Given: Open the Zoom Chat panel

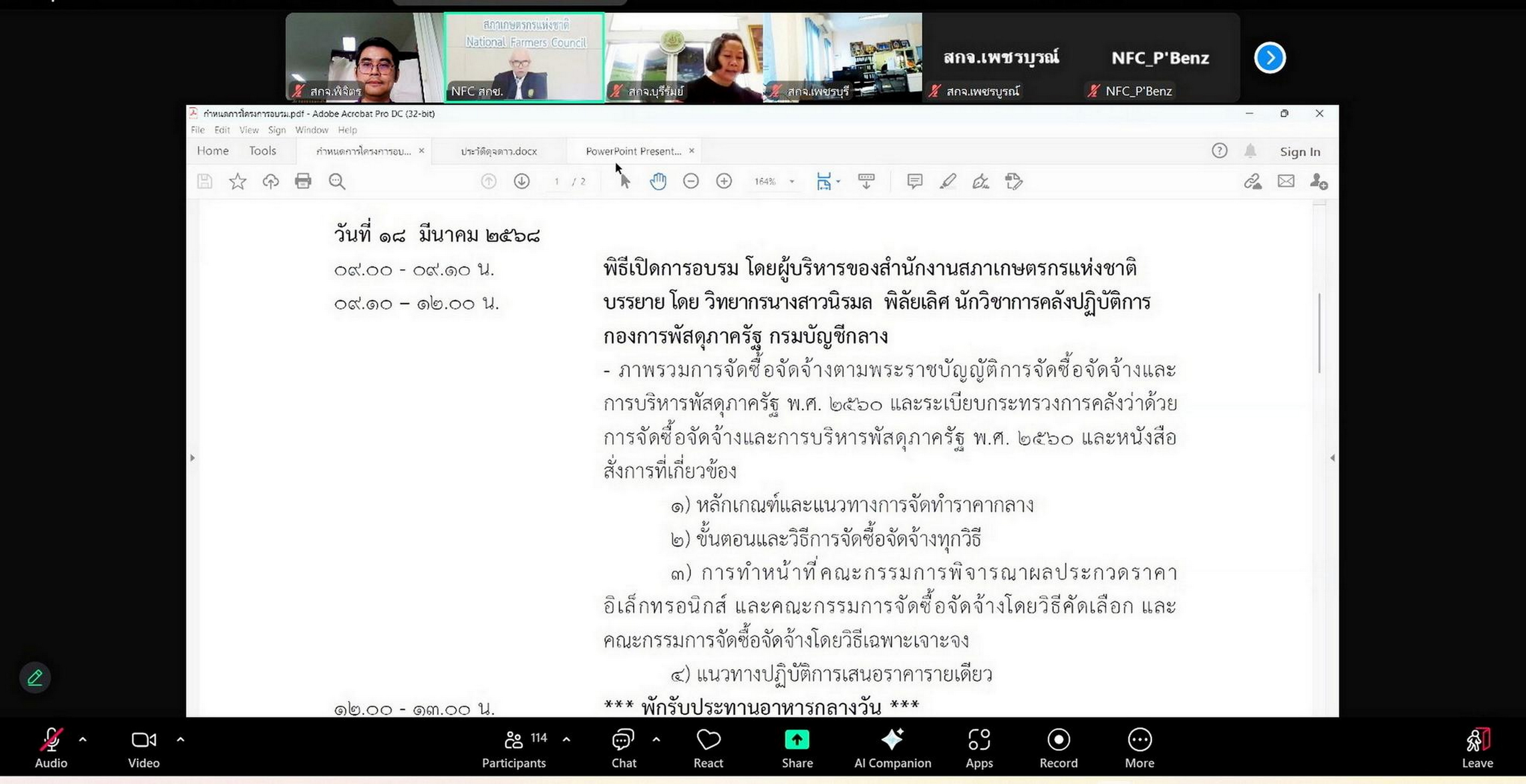Looking at the screenshot, I should click(x=624, y=749).
